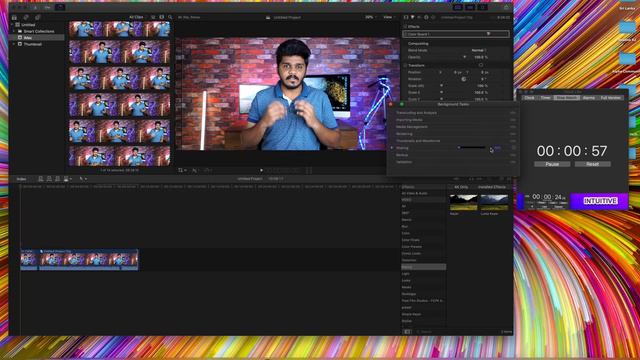Select the Keyer effect thumbnail
640x360 pixels.
[463, 202]
